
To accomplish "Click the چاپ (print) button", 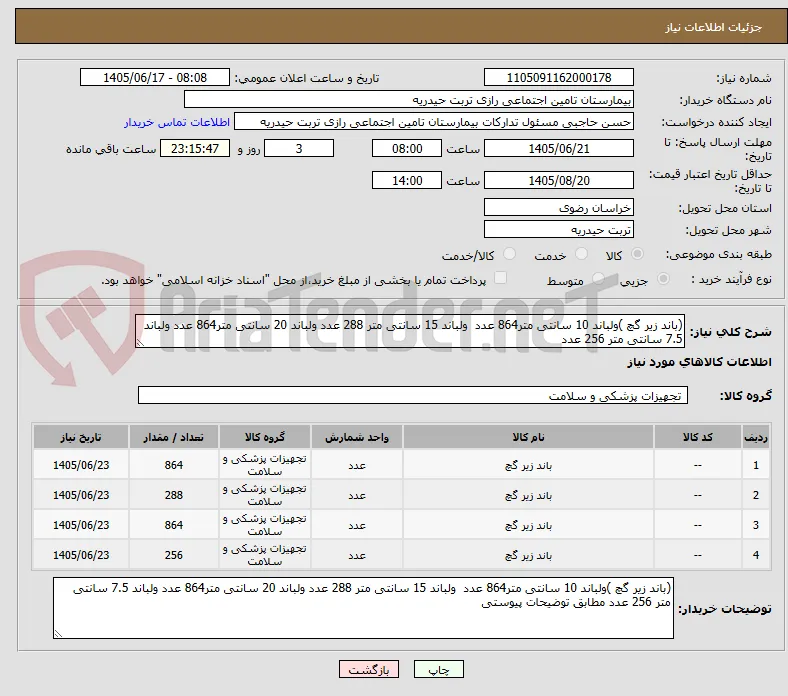I will coord(438,669).
